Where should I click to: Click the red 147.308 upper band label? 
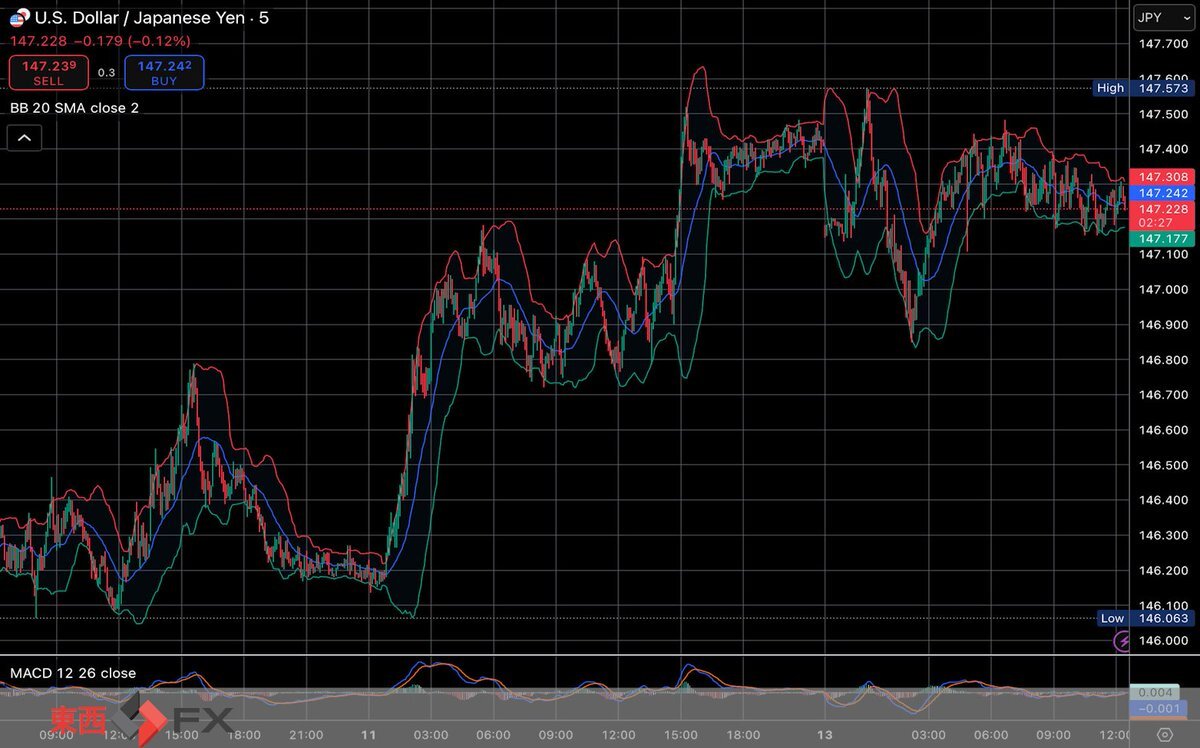click(x=1162, y=177)
